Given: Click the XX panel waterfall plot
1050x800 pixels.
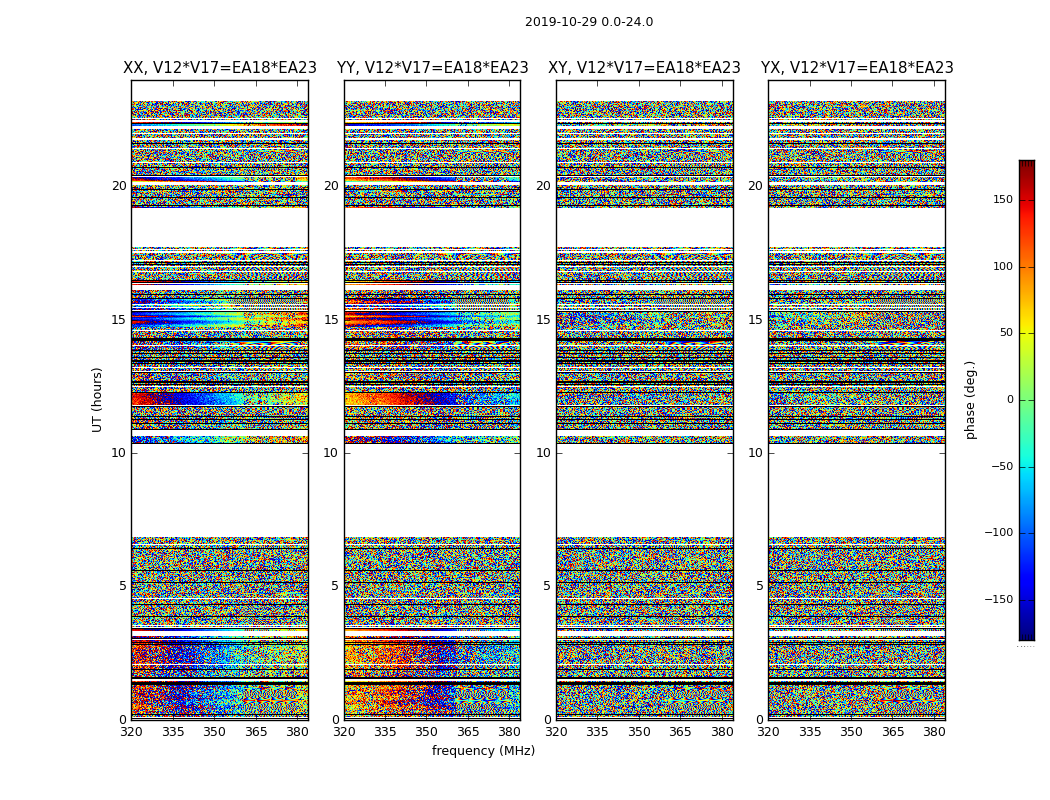Looking at the screenshot, I should (x=220, y=400).
